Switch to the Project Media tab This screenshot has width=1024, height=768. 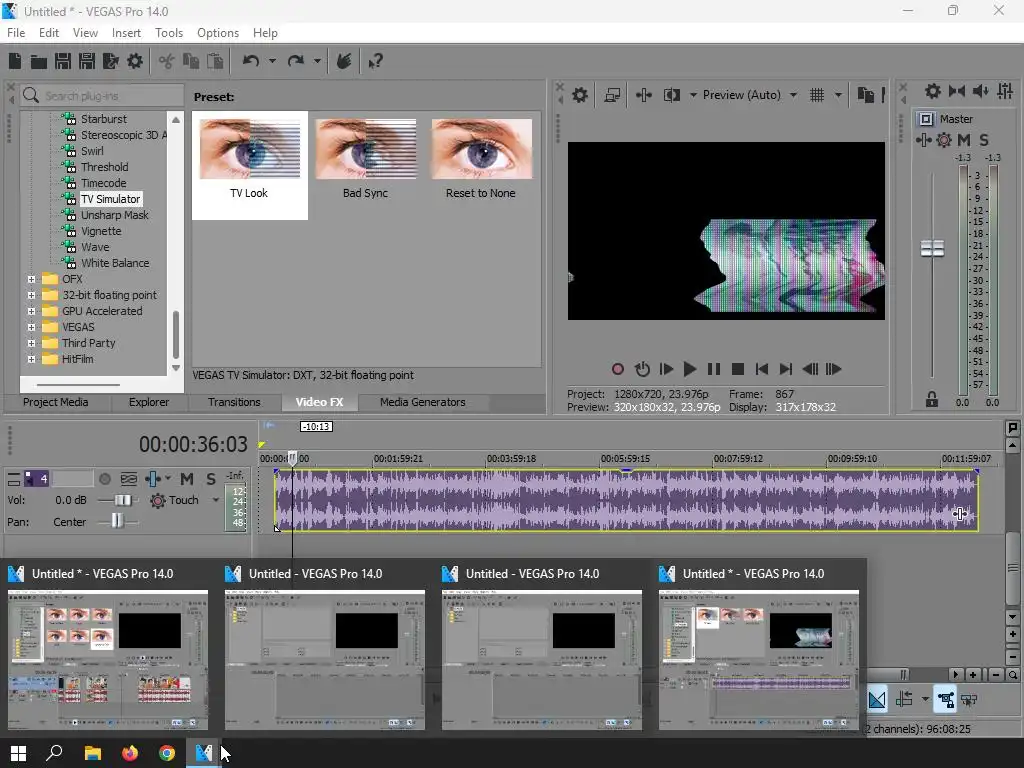coord(56,402)
